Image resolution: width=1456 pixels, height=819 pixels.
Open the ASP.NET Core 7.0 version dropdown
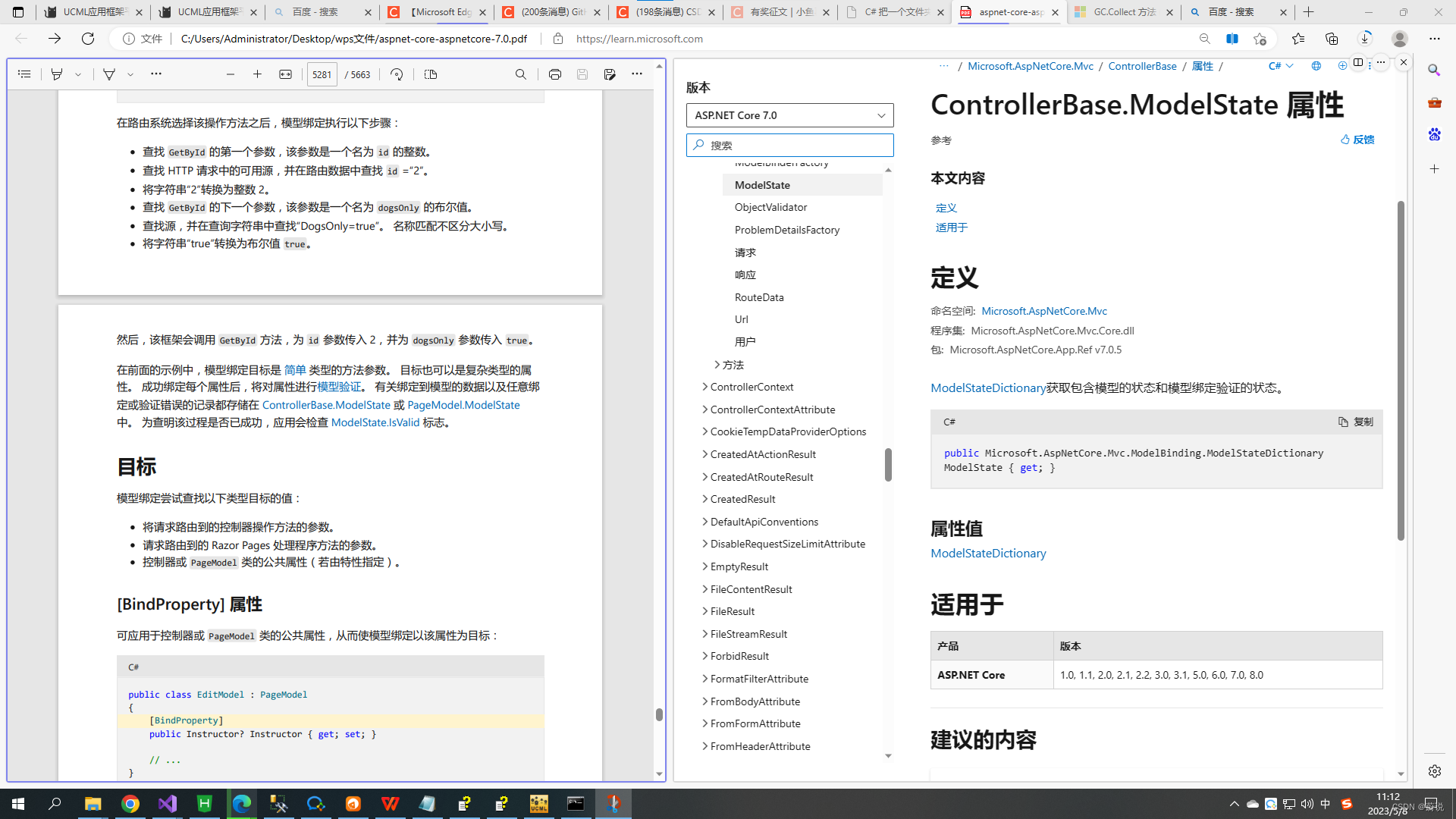point(789,115)
